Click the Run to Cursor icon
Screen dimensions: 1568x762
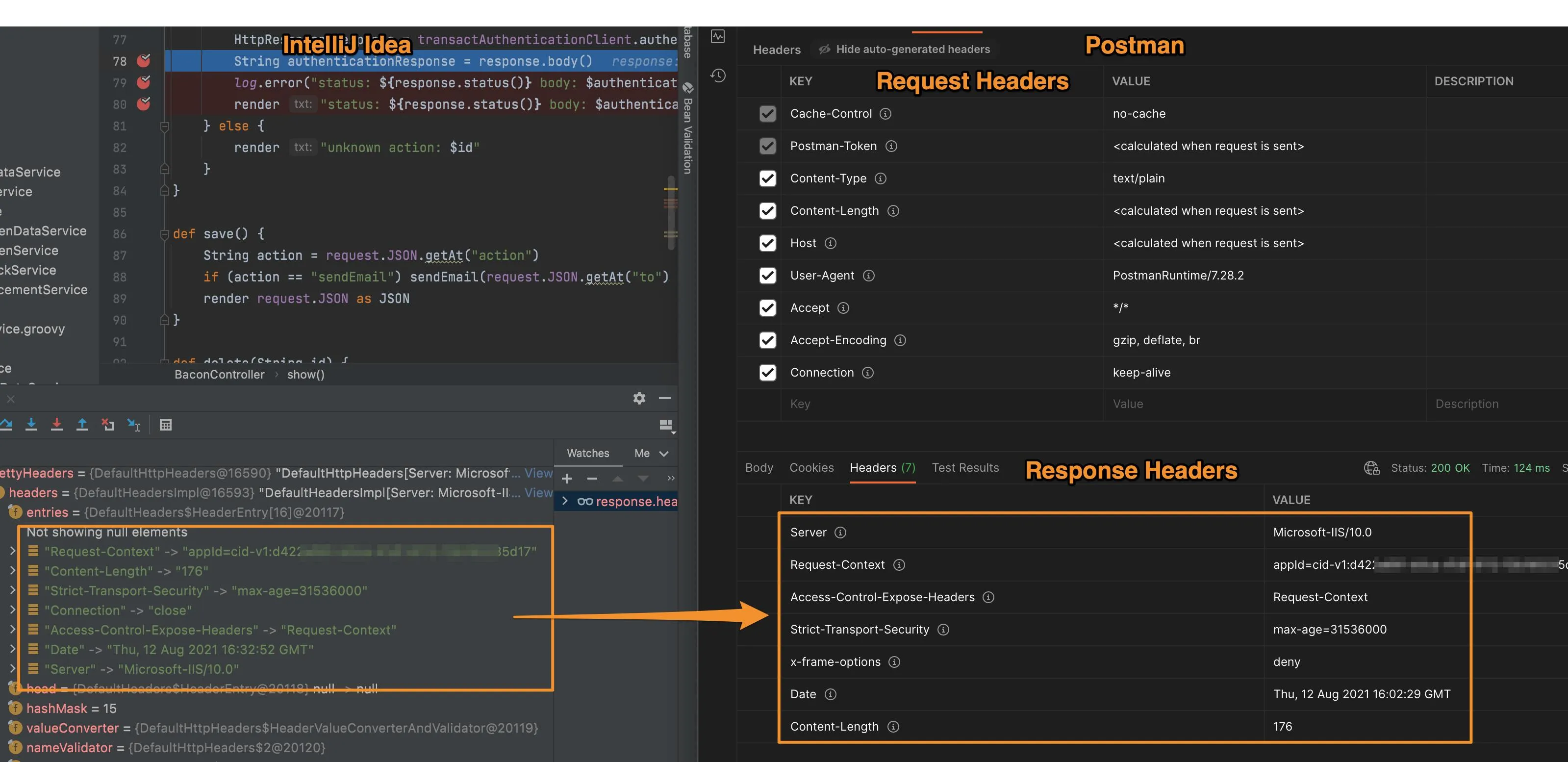133,424
